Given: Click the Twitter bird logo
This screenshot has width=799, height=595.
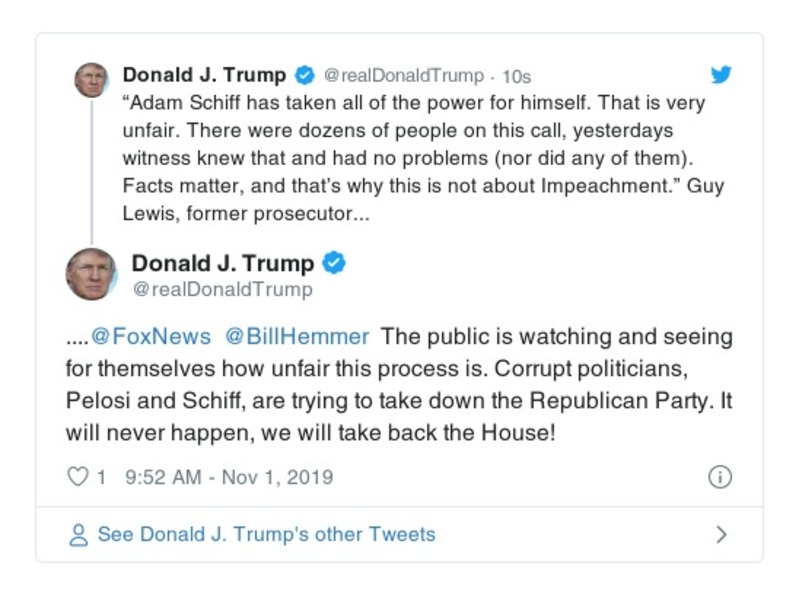Looking at the screenshot, I should [721, 75].
